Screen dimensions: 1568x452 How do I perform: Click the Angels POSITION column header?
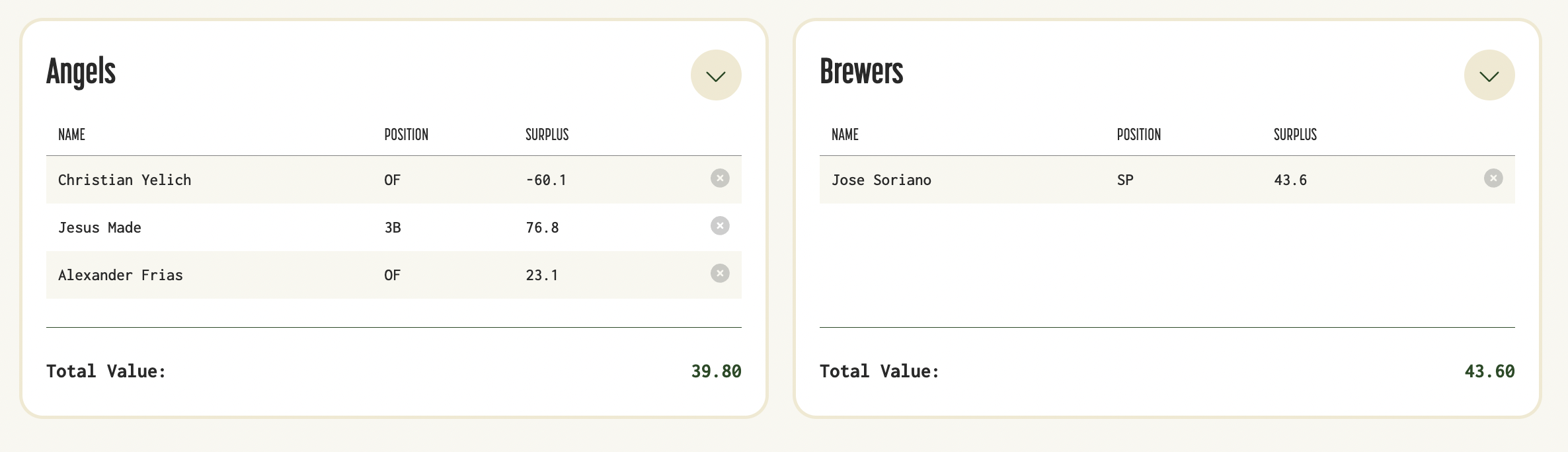406,135
